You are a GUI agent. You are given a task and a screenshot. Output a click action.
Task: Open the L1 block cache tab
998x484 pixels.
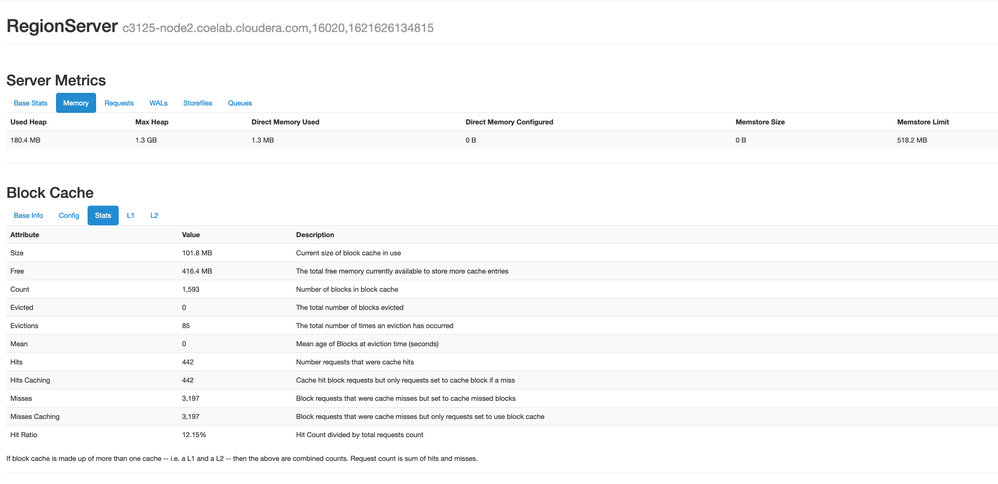[x=130, y=215]
